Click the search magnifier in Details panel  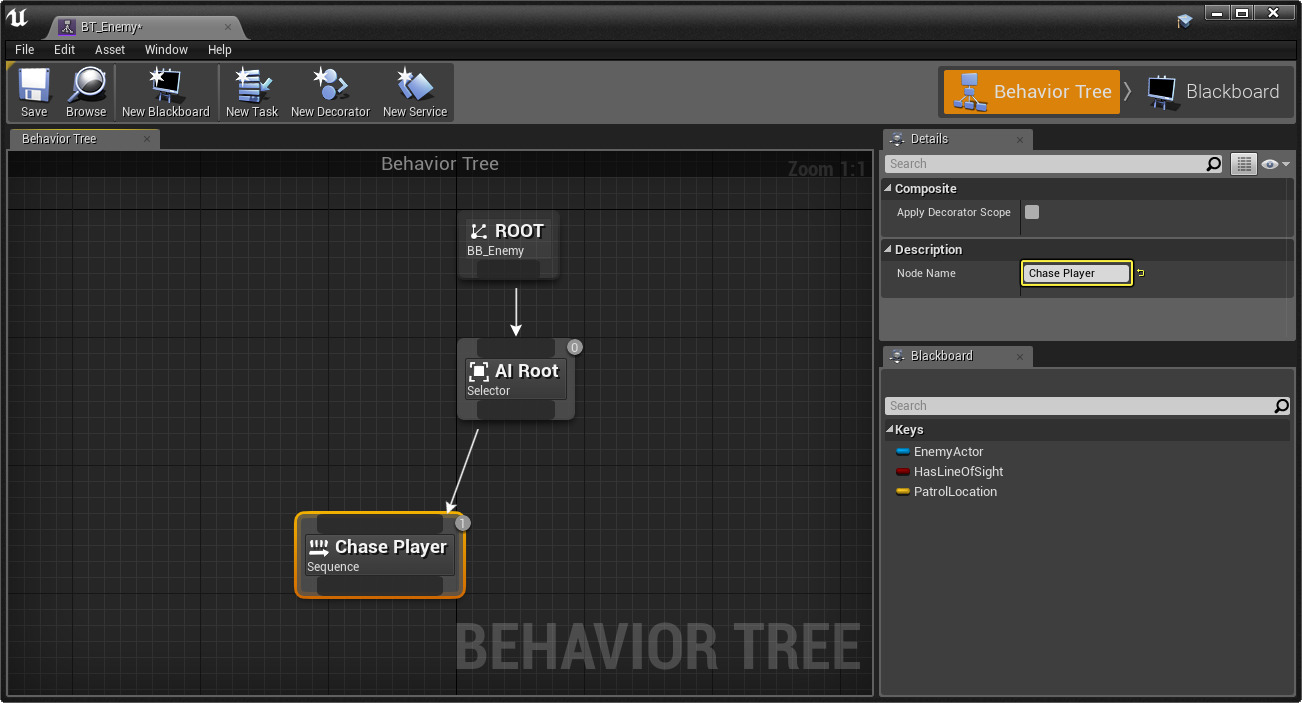click(x=1213, y=164)
